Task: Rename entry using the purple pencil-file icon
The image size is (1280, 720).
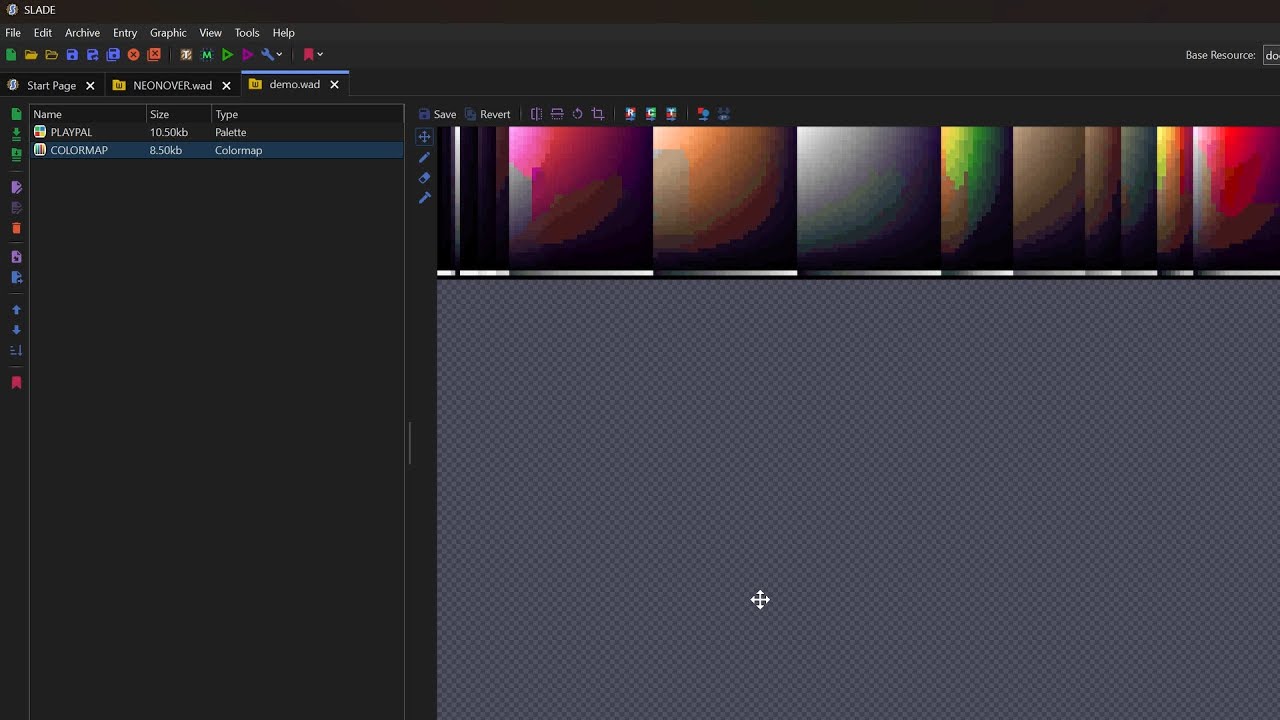Action: coord(16,188)
